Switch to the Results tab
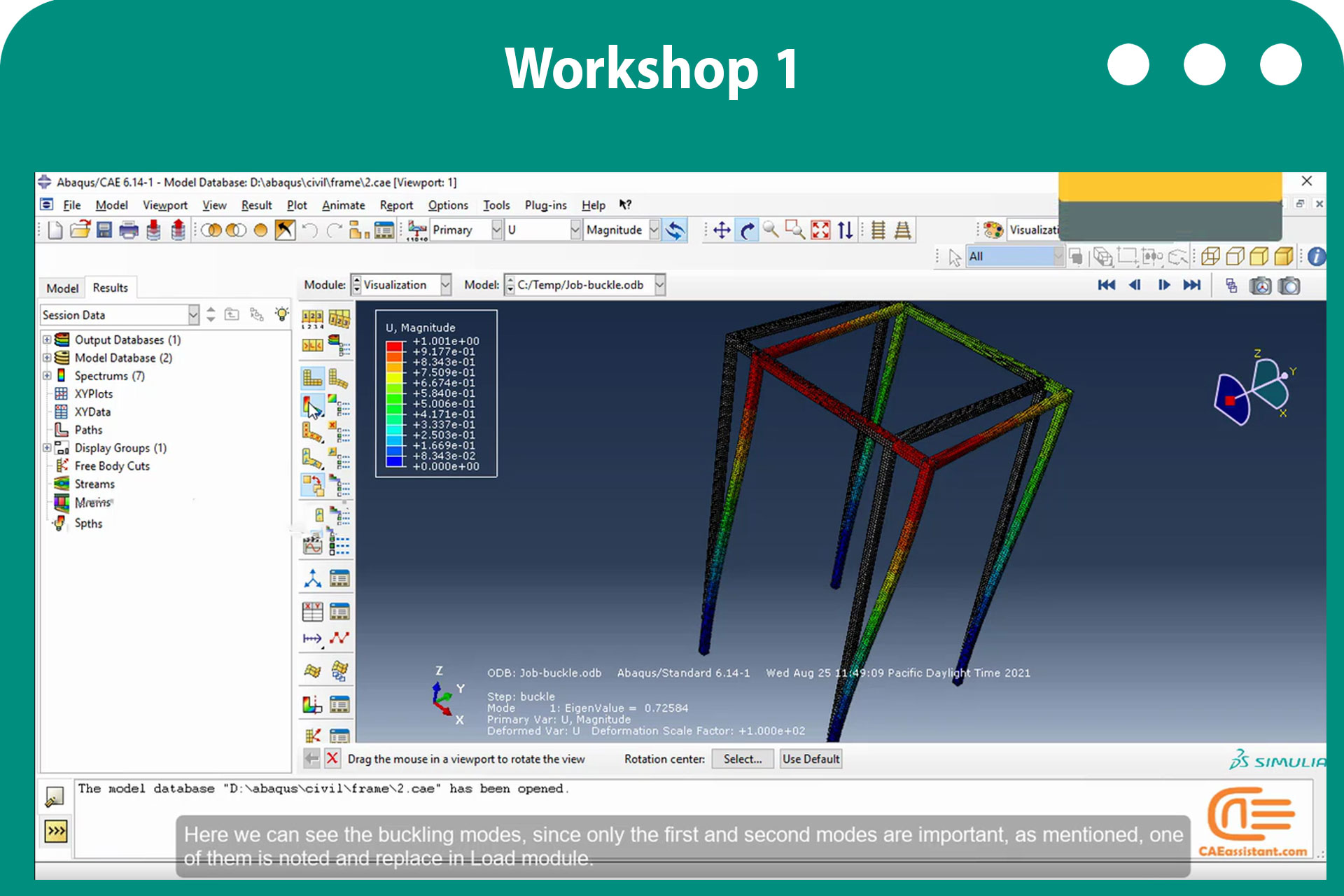The width and height of the screenshot is (1344, 896). [x=110, y=288]
